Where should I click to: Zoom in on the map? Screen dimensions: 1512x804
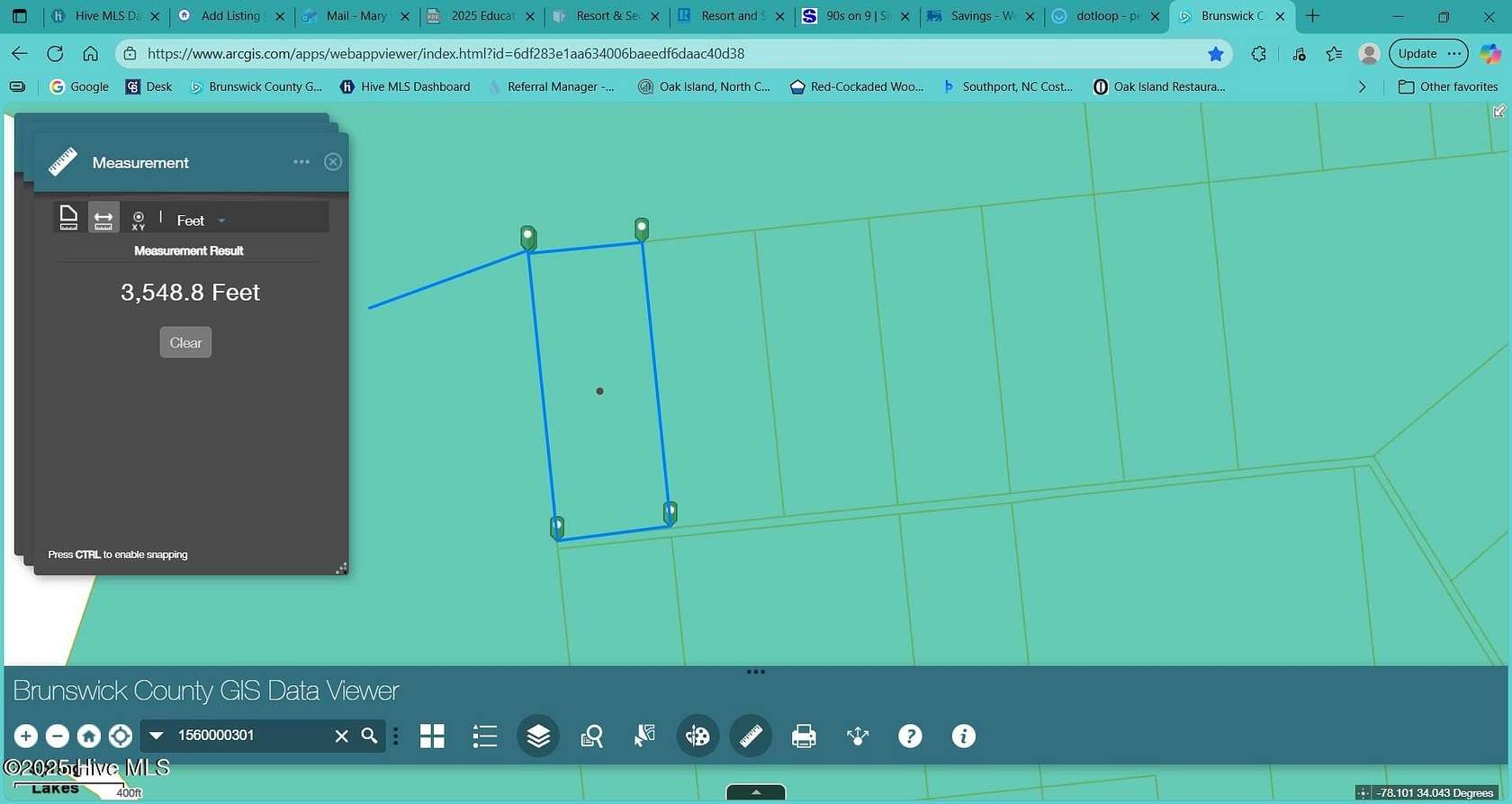pos(25,736)
